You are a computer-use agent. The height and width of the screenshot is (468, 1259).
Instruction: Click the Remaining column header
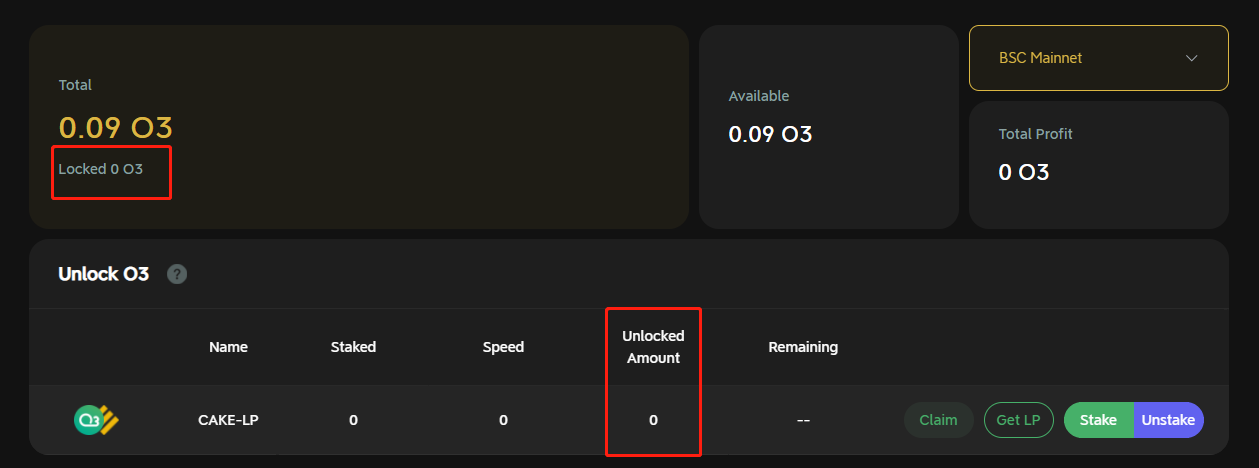(803, 347)
